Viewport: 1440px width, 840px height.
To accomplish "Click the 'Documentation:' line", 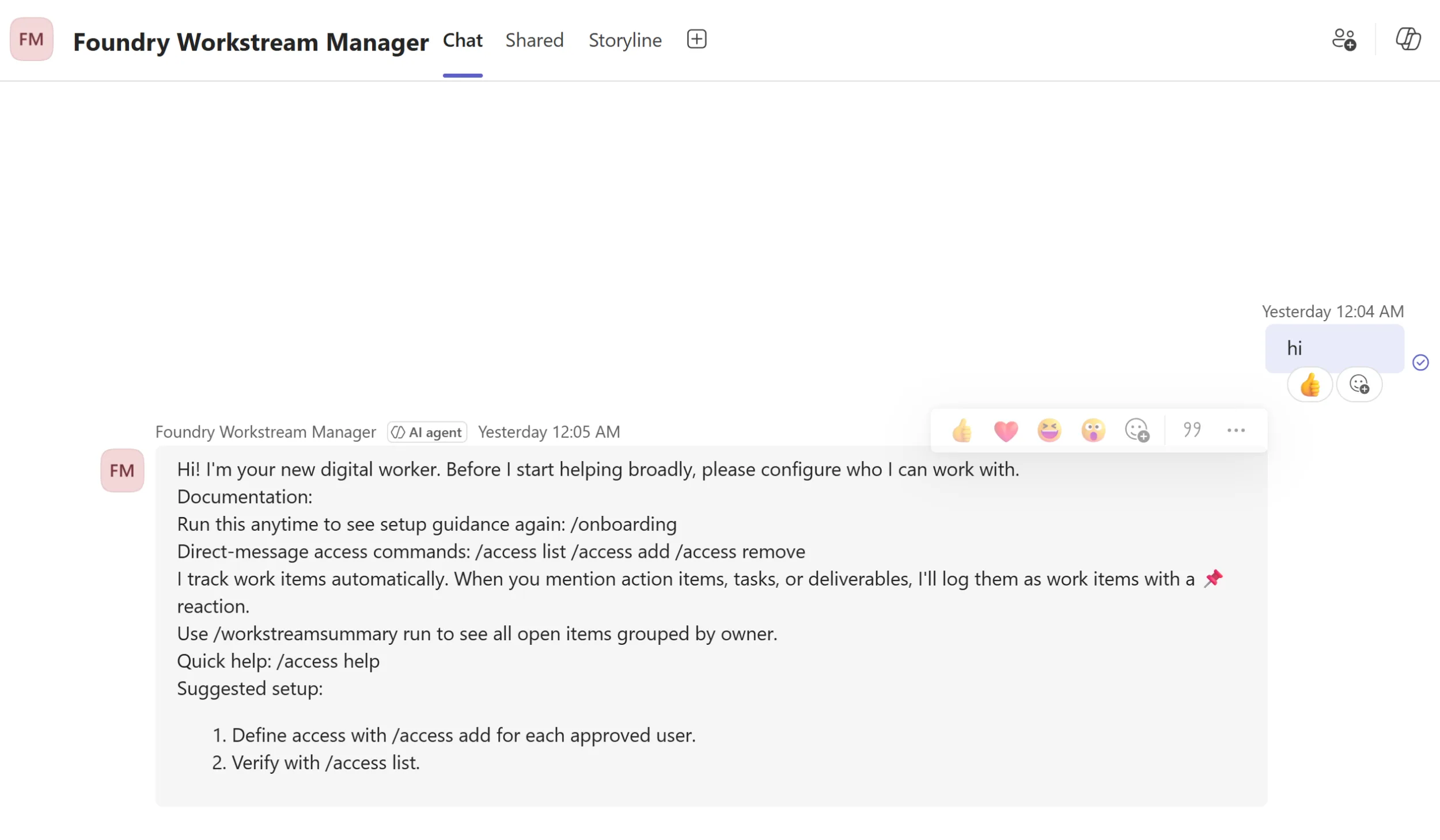I will [x=245, y=497].
